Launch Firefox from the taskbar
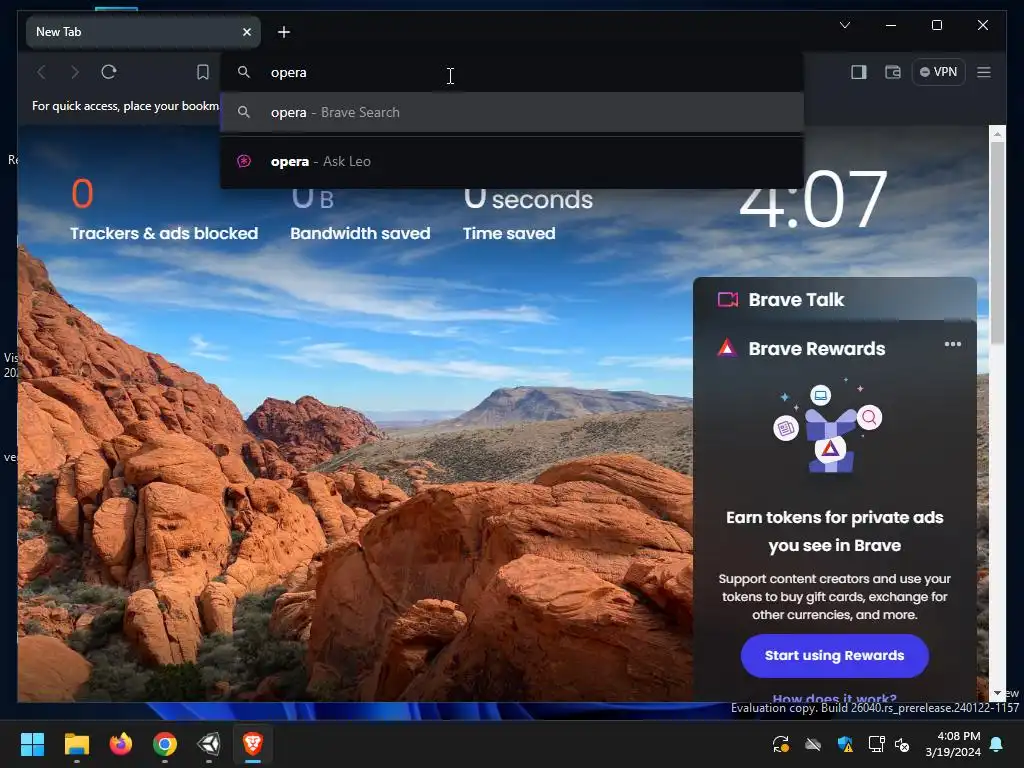The height and width of the screenshot is (768, 1024). point(121,744)
